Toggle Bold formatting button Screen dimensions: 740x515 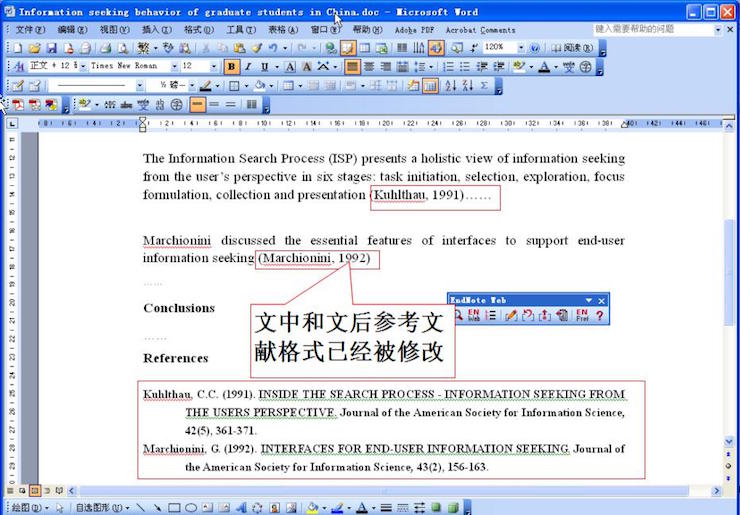coord(232,67)
